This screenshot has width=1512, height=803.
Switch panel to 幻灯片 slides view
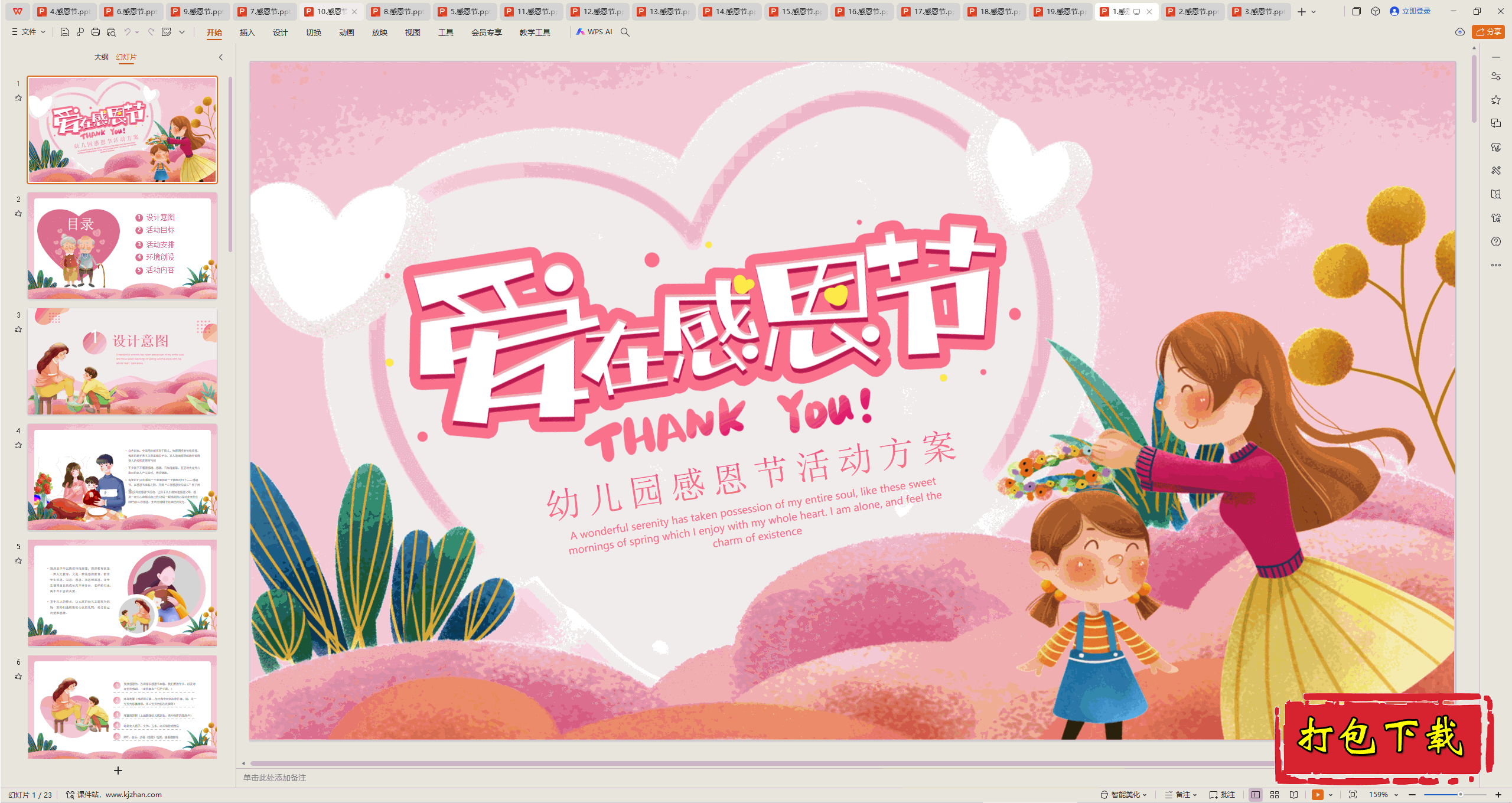coord(126,57)
